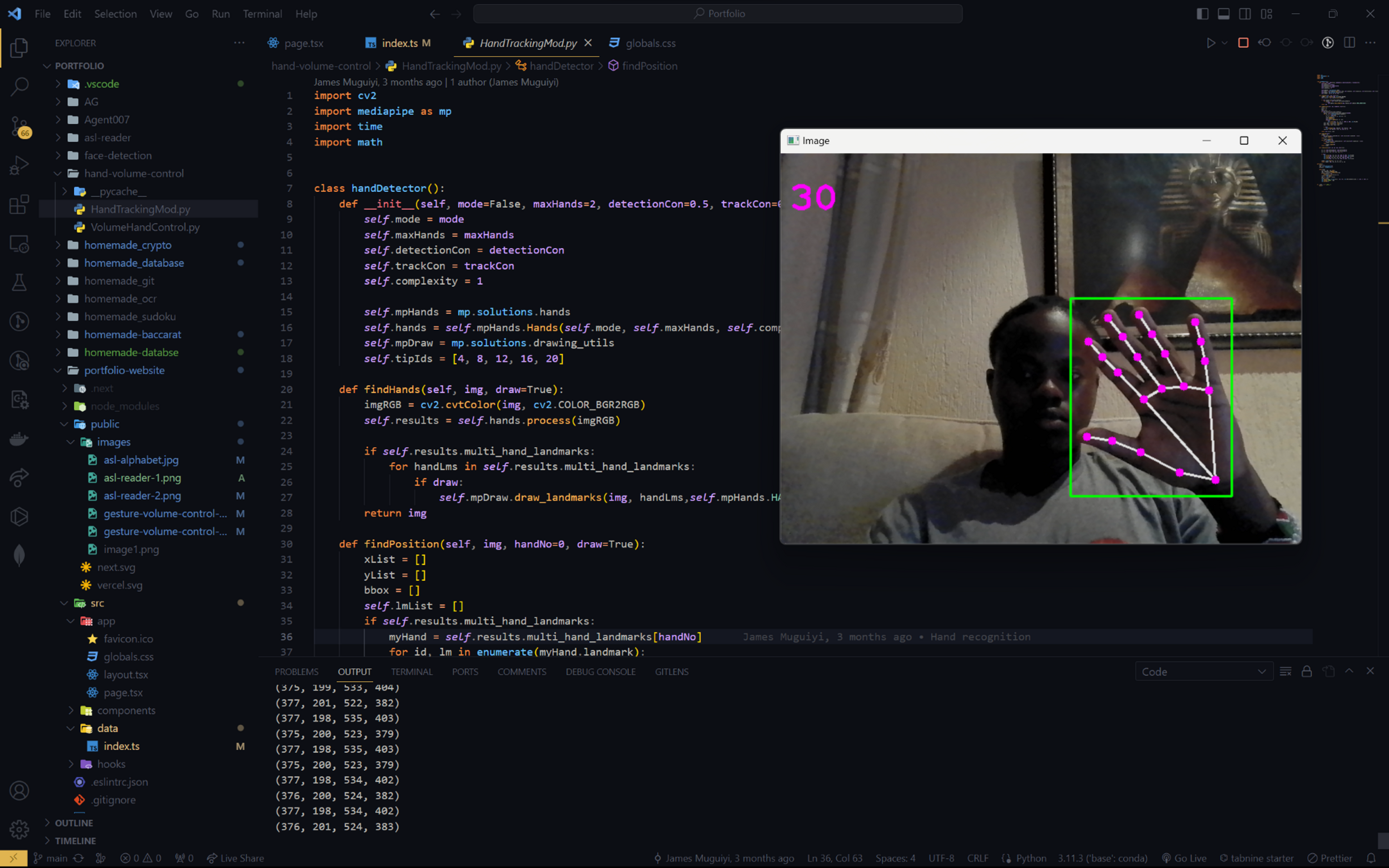Toggle the Primary Side Bar visibility
Image resolution: width=1389 pixels, height=868 pixels.
tap(1202, 14)
